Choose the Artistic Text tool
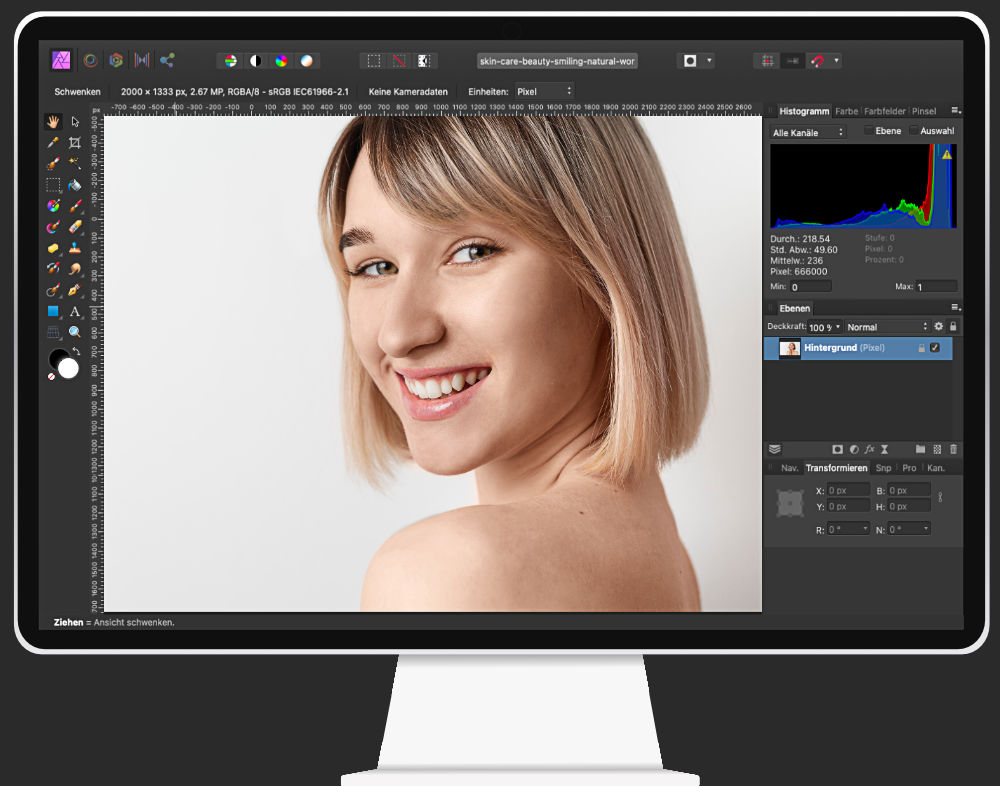The image size is (1000, 786). (74, 312)
